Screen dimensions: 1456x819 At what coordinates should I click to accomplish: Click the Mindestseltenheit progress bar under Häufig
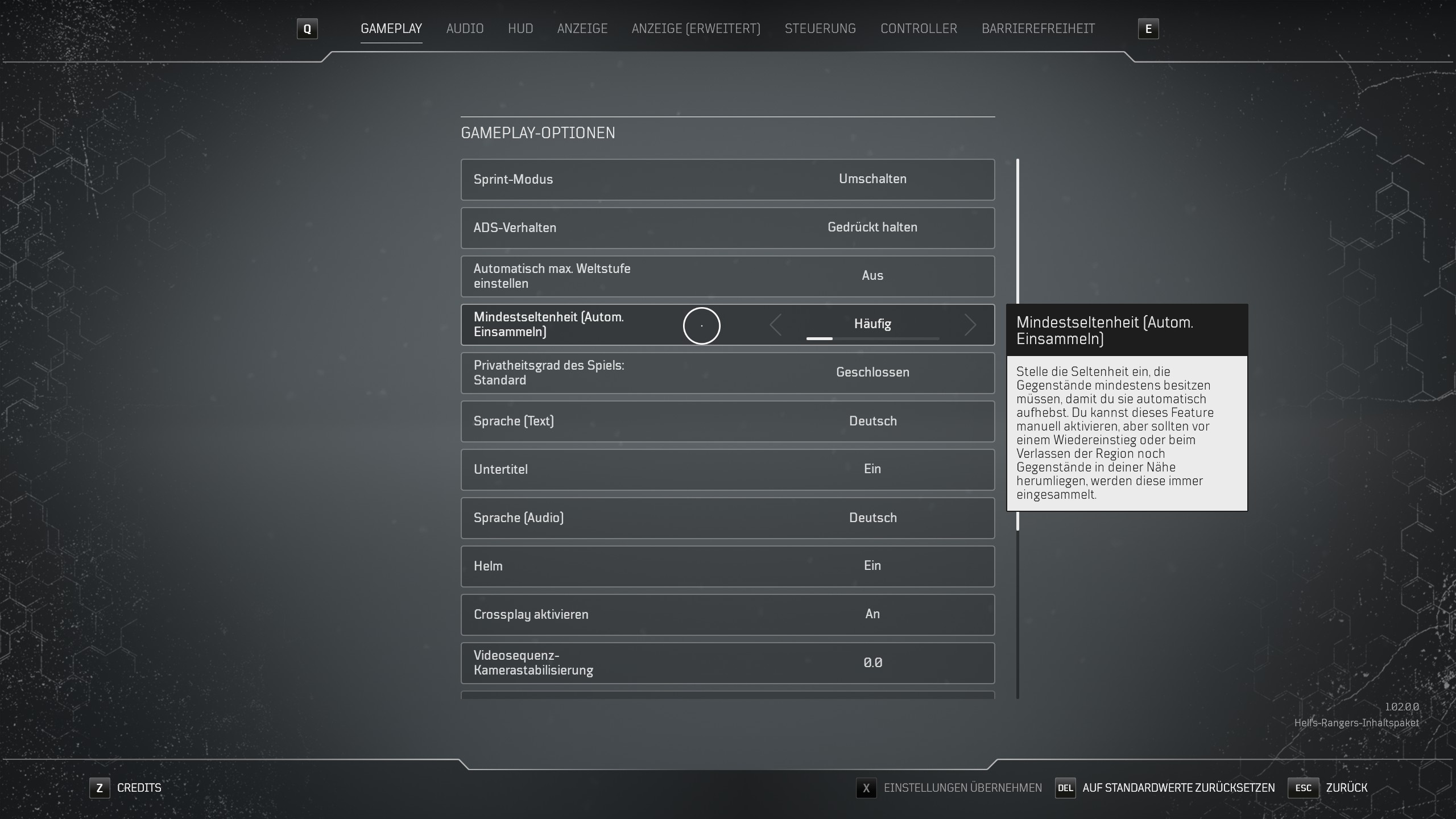(872, 338)
